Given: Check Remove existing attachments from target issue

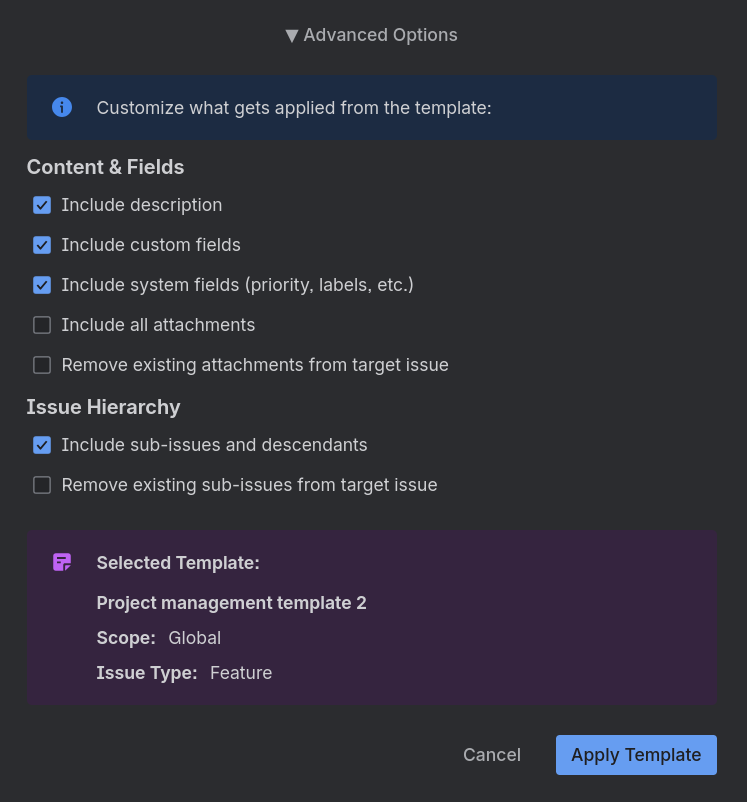Looking at the screenshot, I should tap(42, 365).
